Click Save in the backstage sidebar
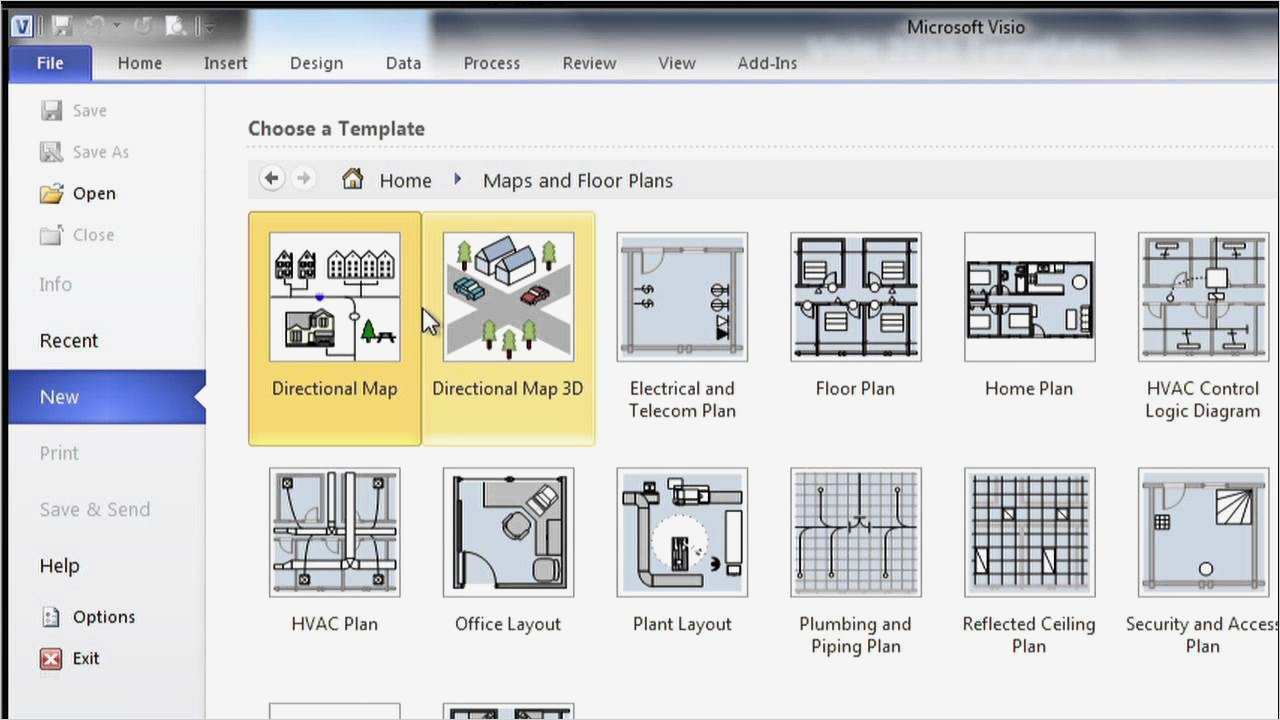 click(73, 111)
